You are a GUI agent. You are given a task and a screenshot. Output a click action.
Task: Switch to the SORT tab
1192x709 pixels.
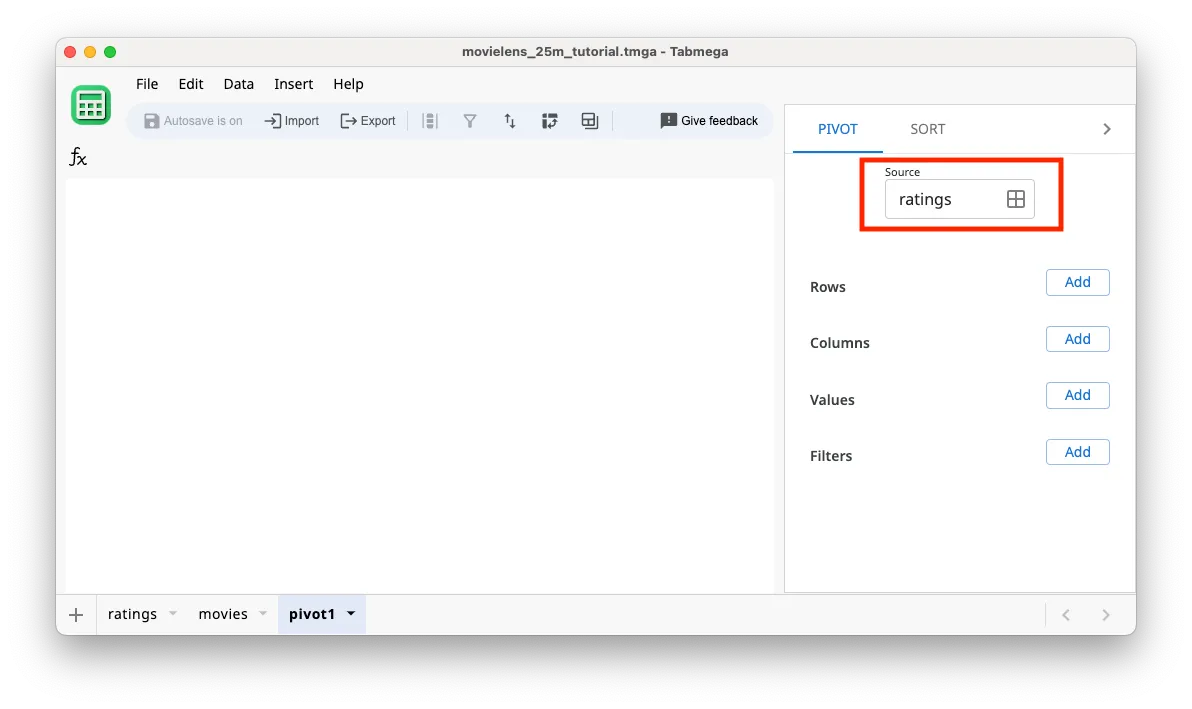927,128
